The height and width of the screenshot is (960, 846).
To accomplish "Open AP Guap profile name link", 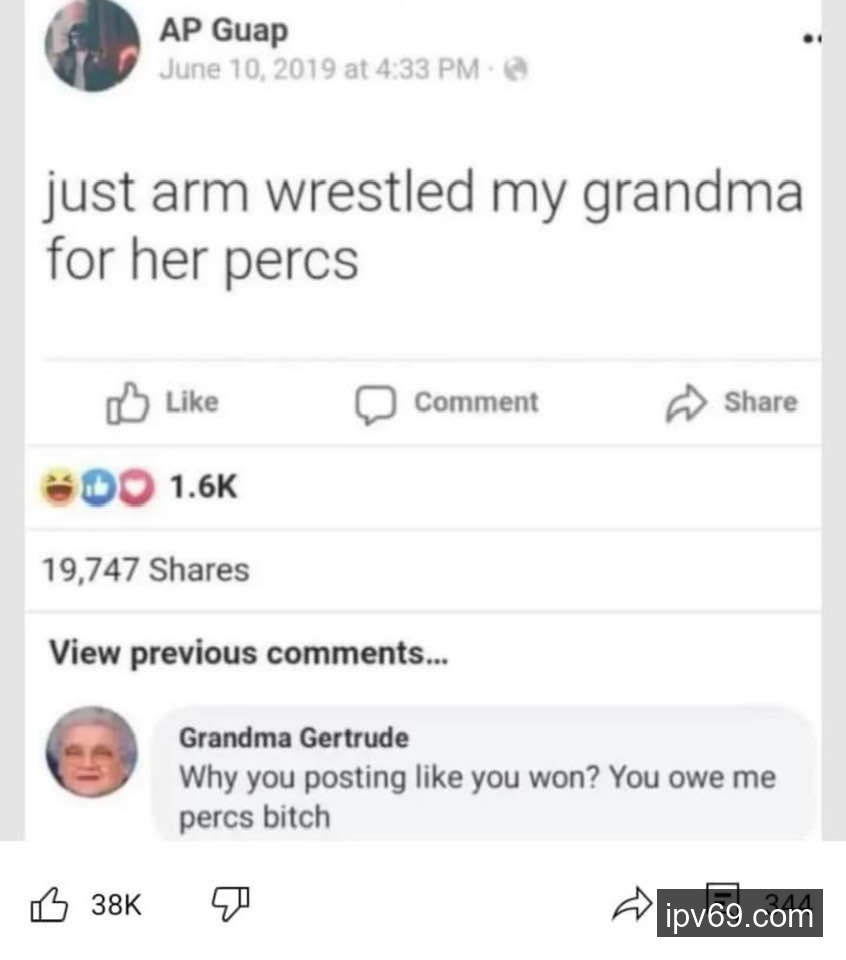I will pyautogui.click(x=223, y=30).
